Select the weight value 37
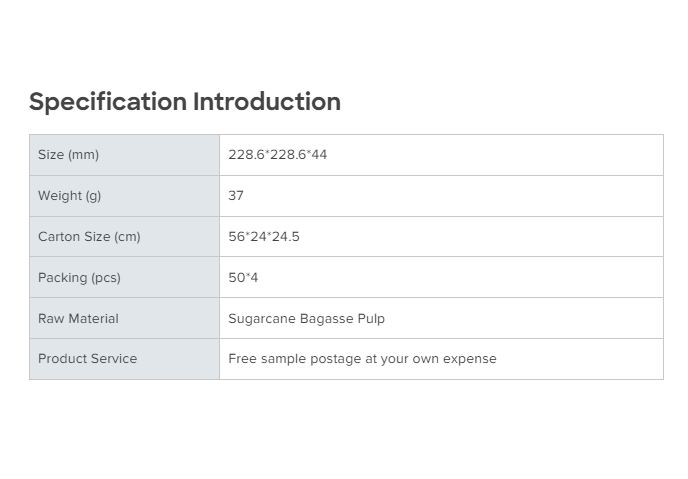This screenshot has height=479, width=688. click(x=236, y=196)
